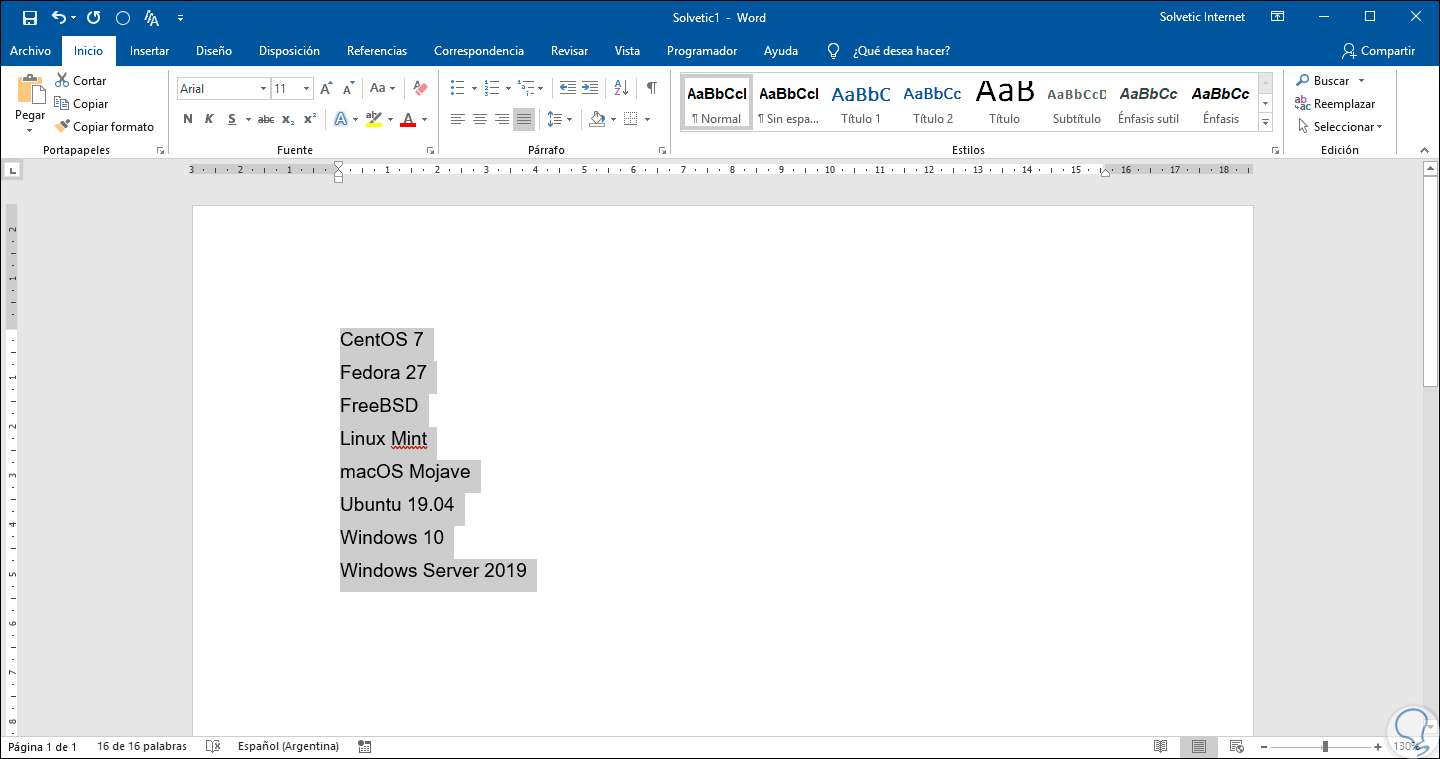Switch to Read Mode view in status bar
The image size is (1440, 759).
(x=1161, y=747)
